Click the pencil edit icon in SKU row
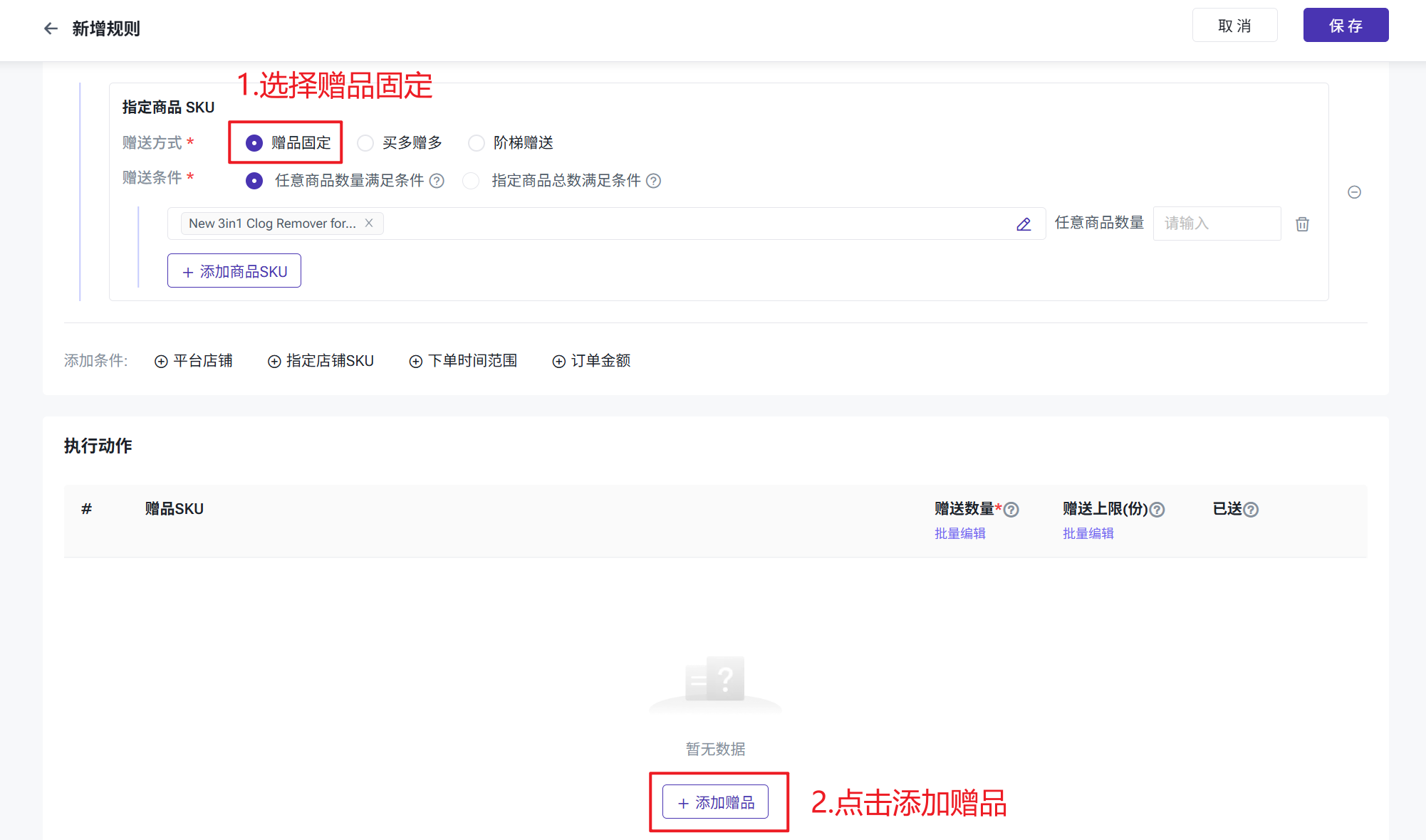Viewport: 1426px width, 840px height. pyautogui.click(x=1024, y=224)
